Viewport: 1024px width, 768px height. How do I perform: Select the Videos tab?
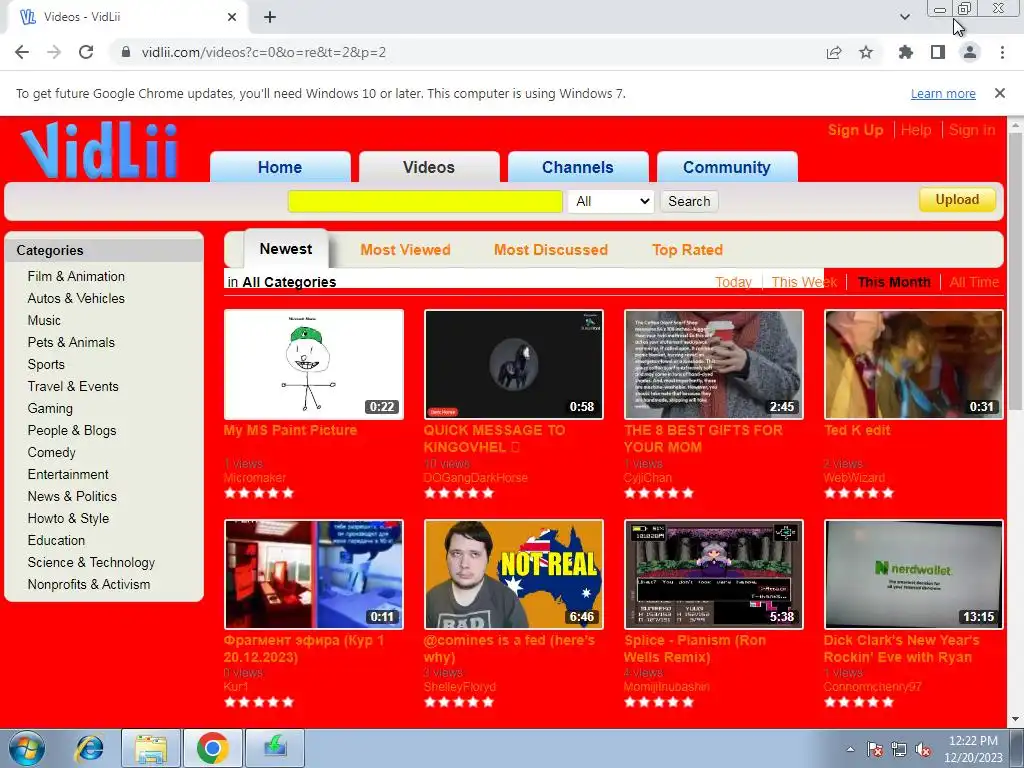(429, 167)
